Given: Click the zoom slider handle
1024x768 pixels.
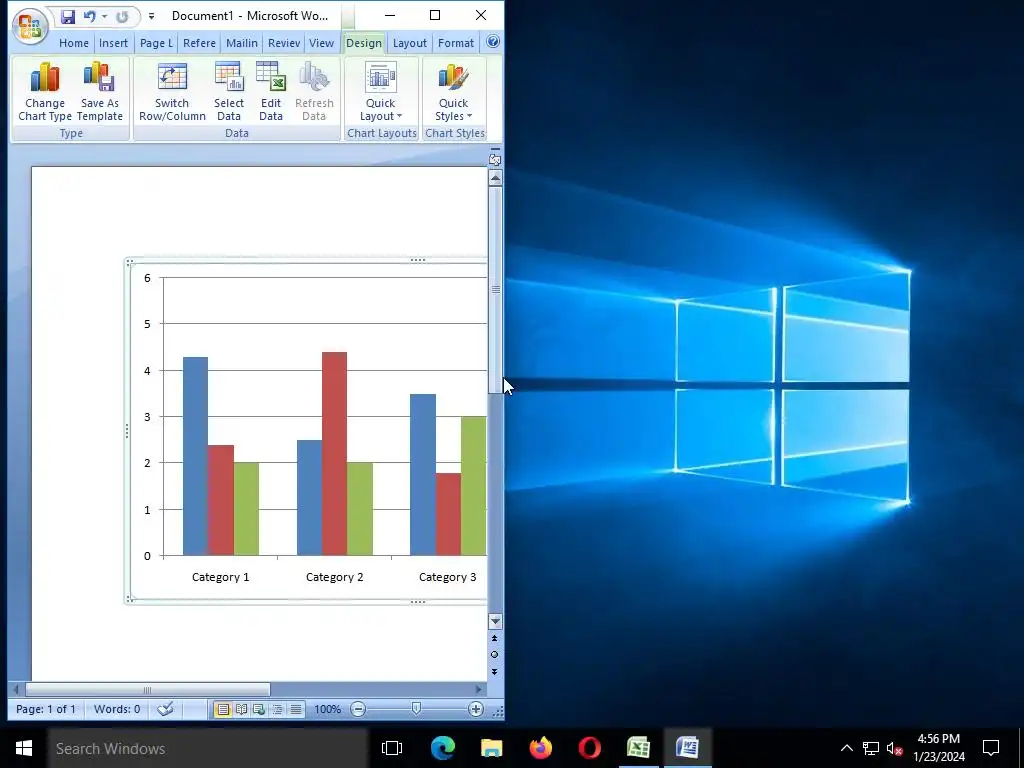Looking at the screenshot, I should [416, 709].
